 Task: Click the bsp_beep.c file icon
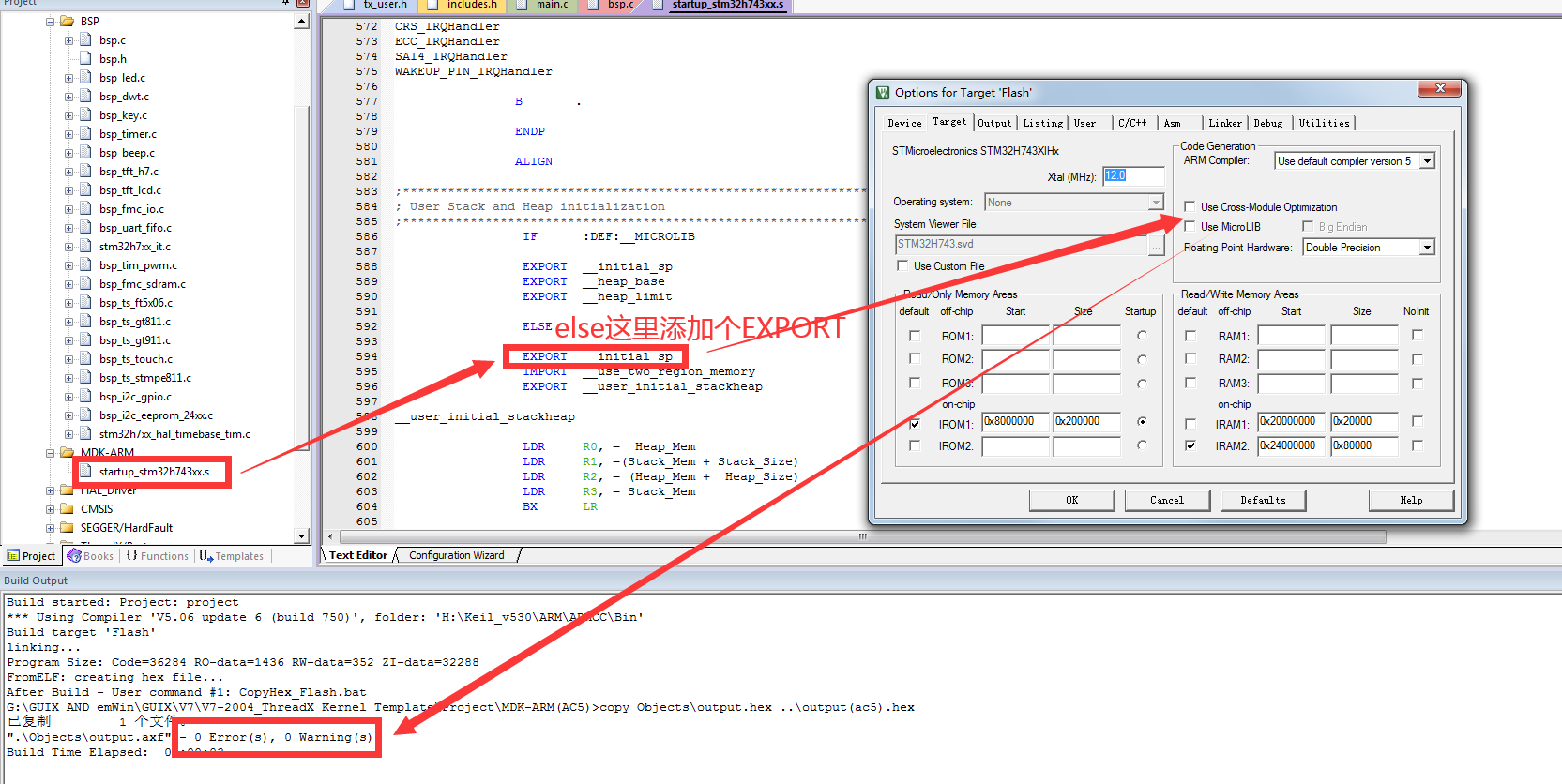pyautogui.click(x=85, y=153)
